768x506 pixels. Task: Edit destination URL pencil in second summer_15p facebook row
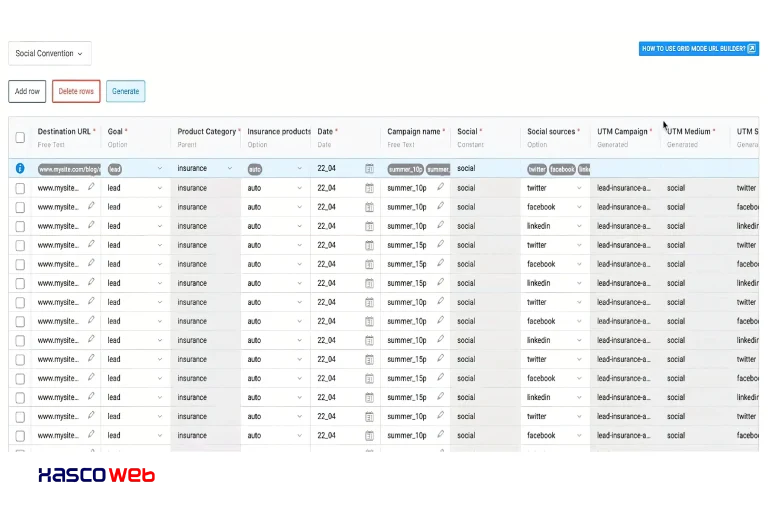[91, 377]
